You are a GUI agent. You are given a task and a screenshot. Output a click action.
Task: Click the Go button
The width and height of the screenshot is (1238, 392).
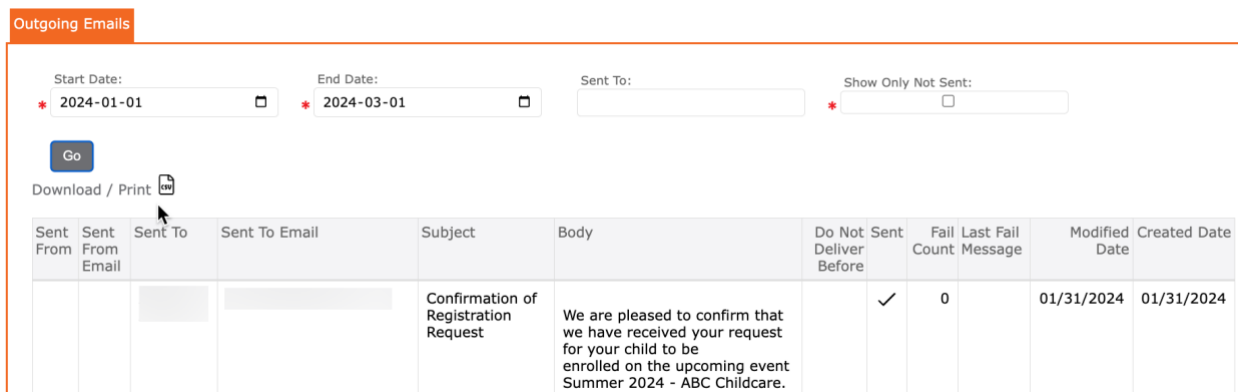(x=72, y=156)
